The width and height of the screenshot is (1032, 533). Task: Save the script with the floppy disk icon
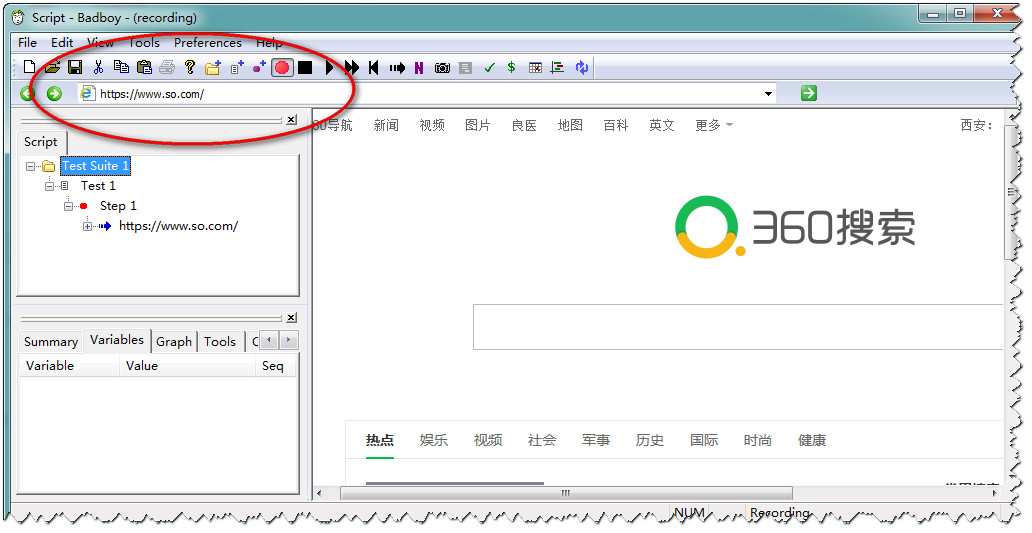point(75,67)
